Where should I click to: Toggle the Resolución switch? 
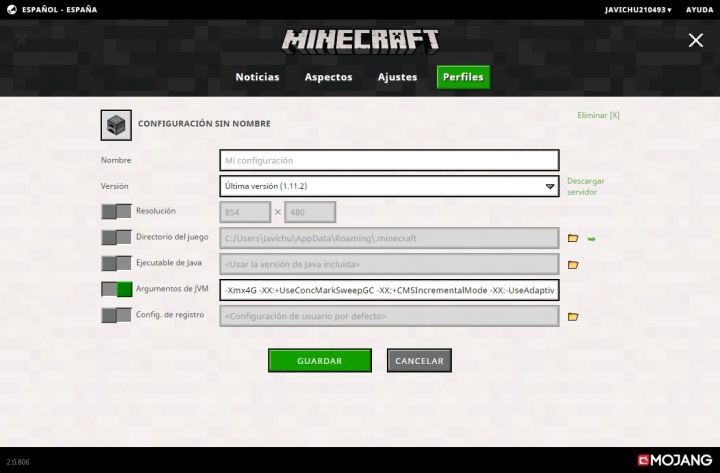[x=117, y=211]
